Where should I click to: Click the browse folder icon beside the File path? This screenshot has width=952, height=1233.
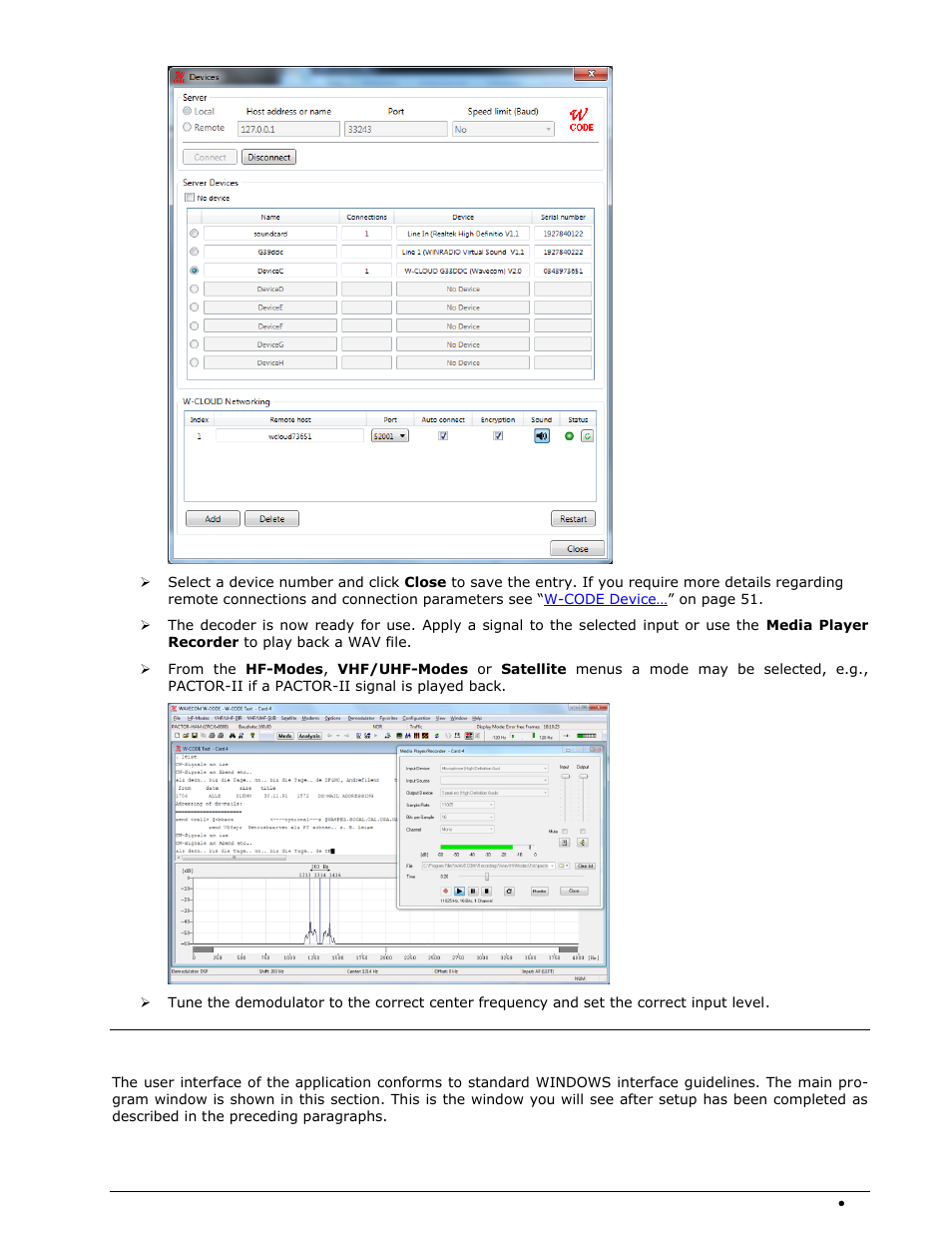(563, 866)
